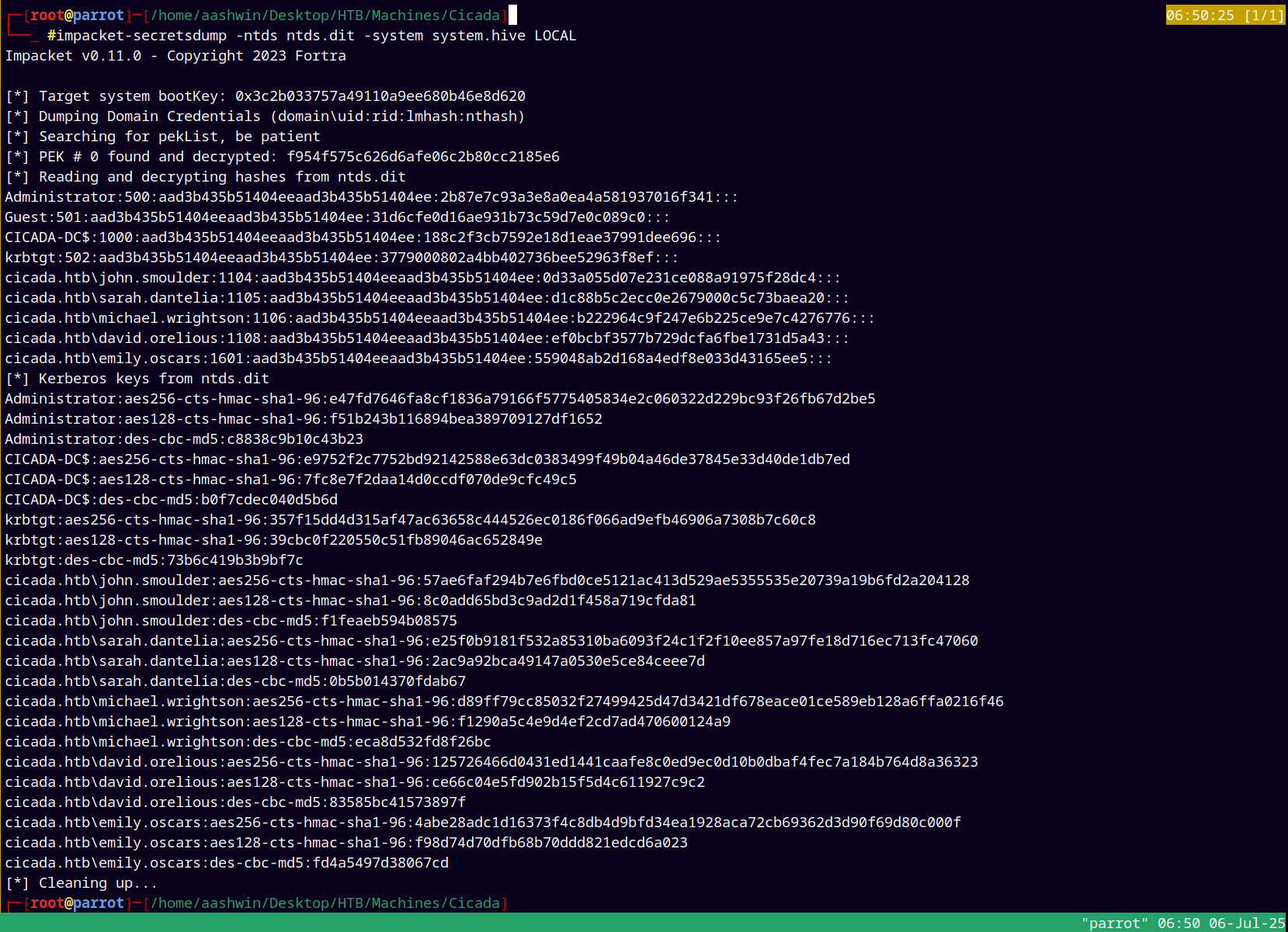
Task: Select krbtgt des-cbc-md5 key line
Action: (x=154, y=560)
